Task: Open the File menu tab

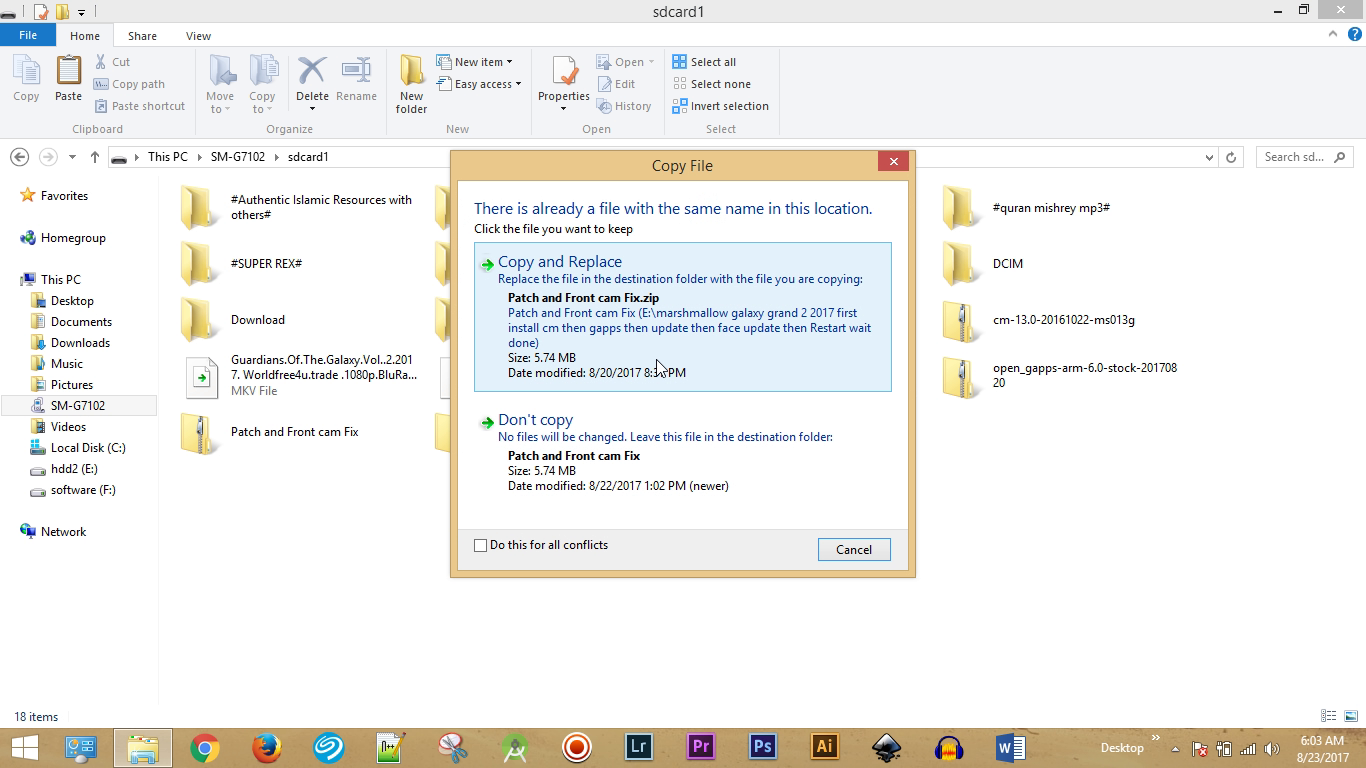Action: click(28, 35)
